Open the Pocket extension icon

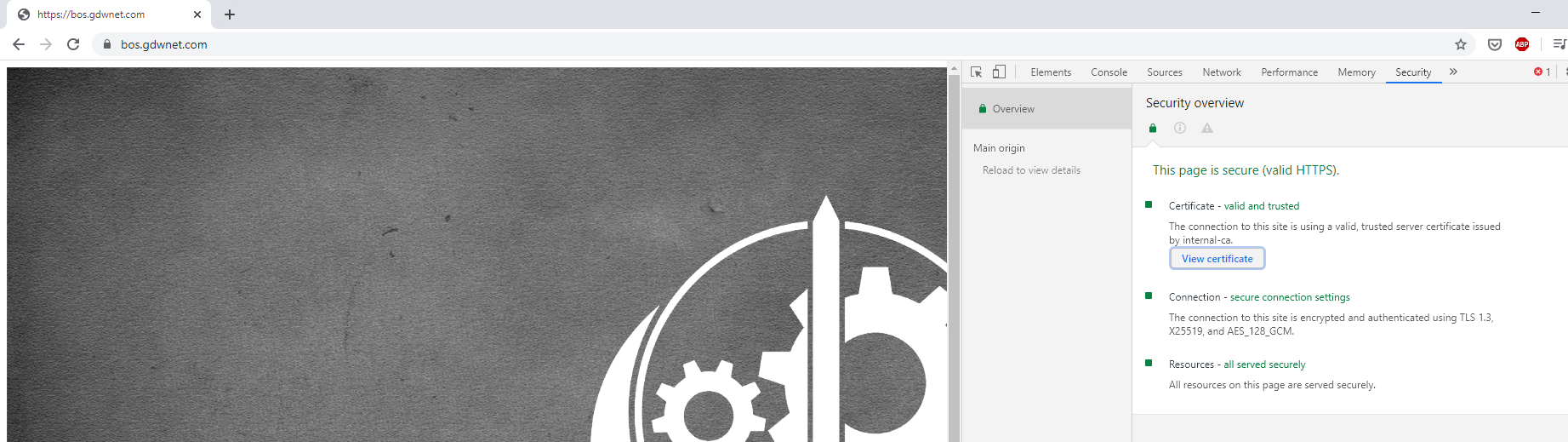point(1495,44)
